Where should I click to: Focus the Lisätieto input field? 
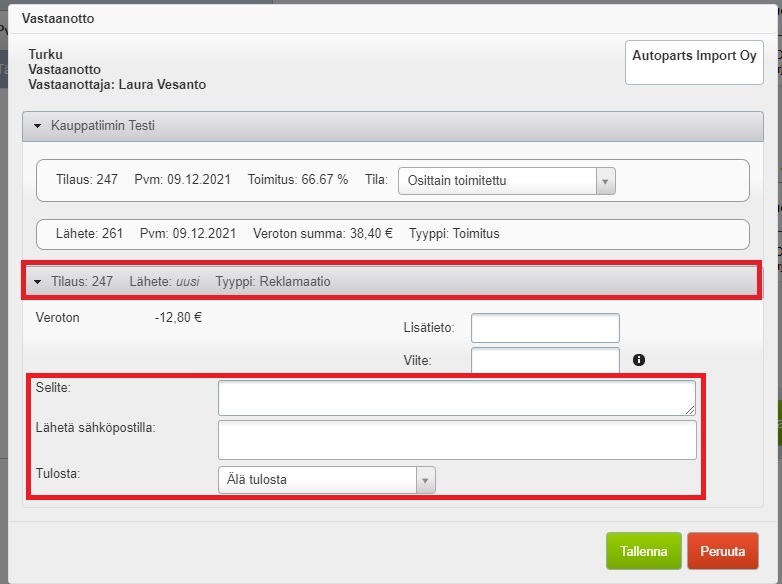click(x=545, y=328)
